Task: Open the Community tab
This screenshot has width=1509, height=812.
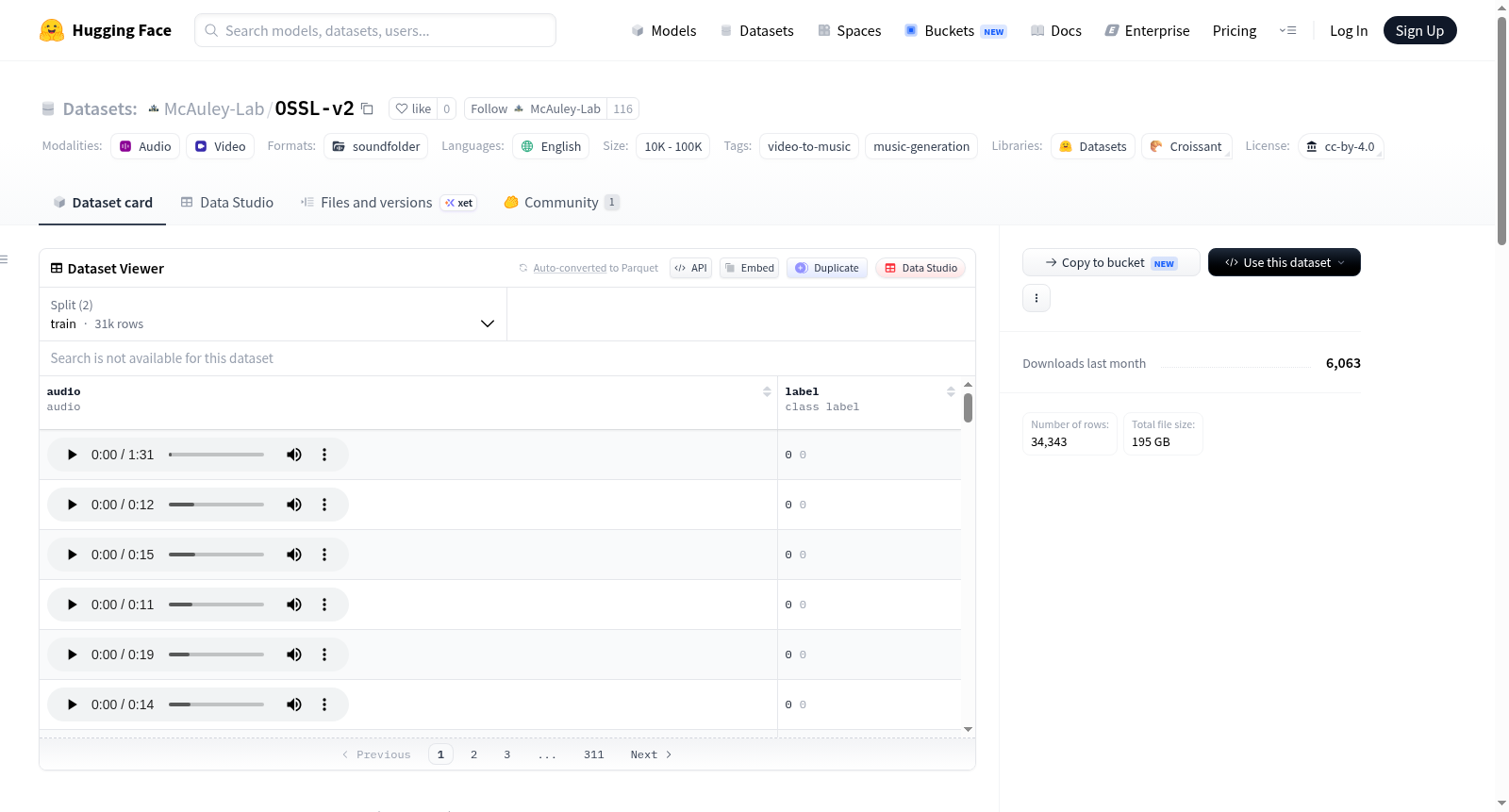Action: pos(561,202)
